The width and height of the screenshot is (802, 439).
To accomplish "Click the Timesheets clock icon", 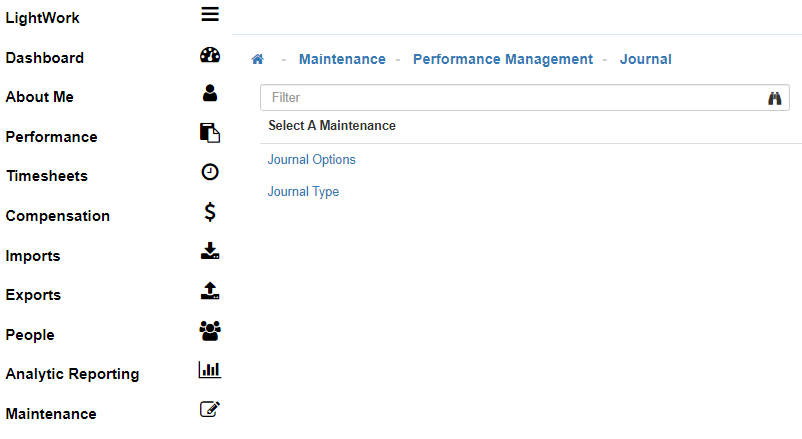I will point(209,172).
